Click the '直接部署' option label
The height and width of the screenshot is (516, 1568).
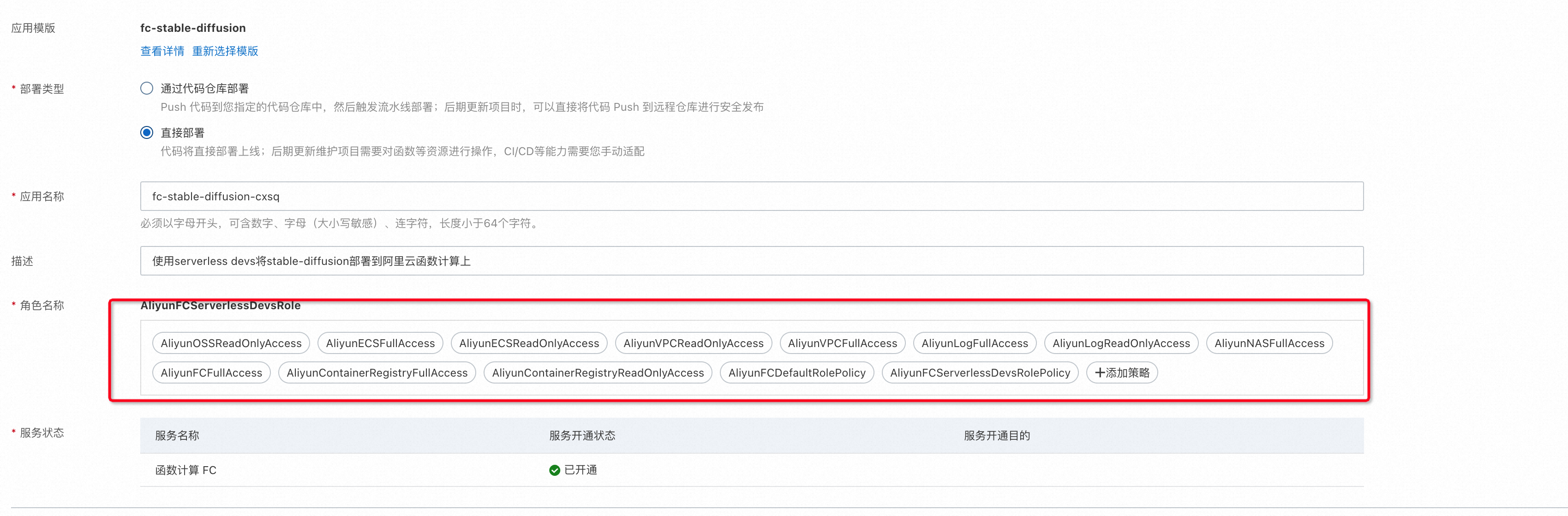pyautogui.click(x=183, y=132)
